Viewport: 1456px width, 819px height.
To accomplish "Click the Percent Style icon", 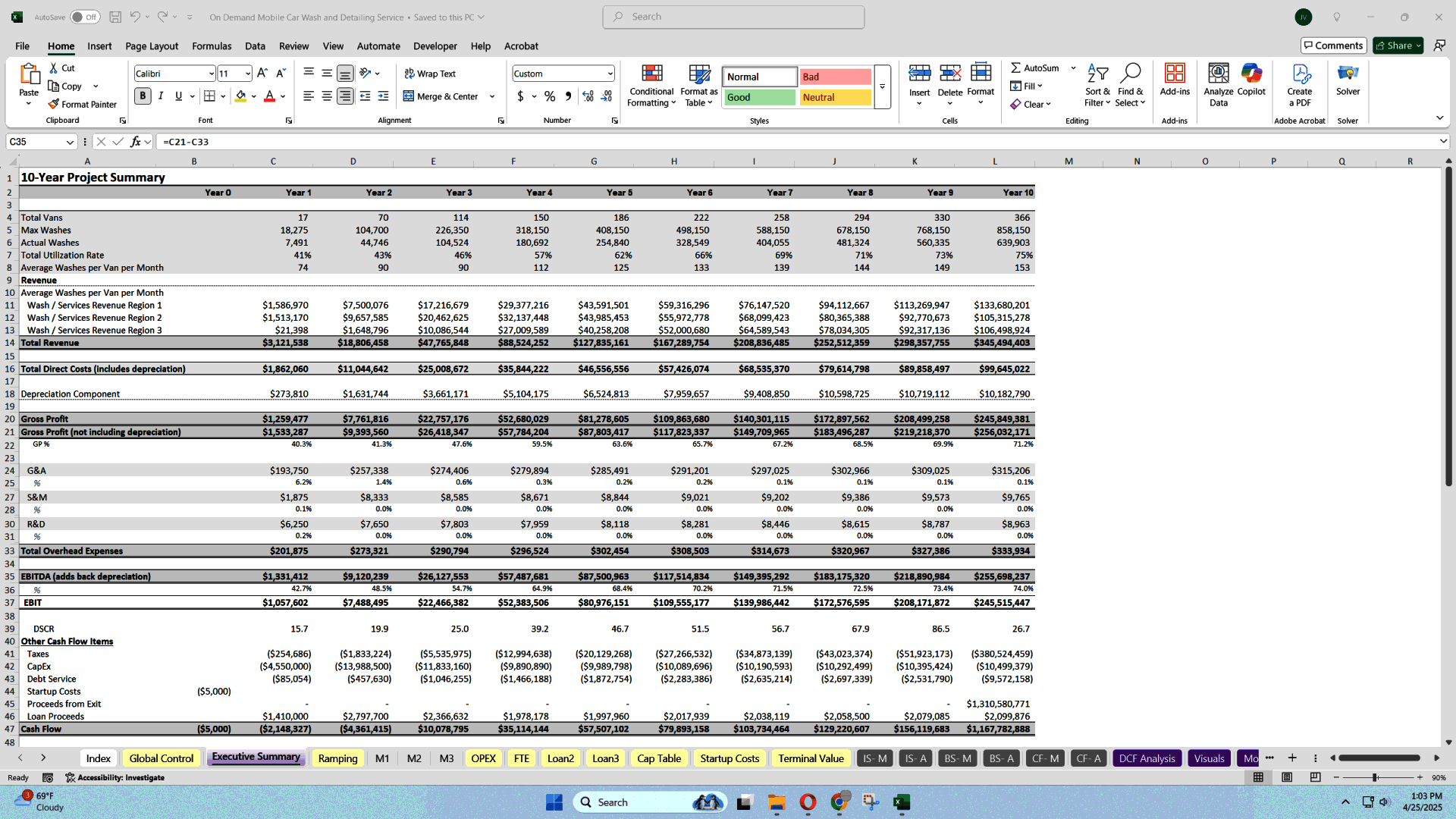I will [x=549, y=96].
